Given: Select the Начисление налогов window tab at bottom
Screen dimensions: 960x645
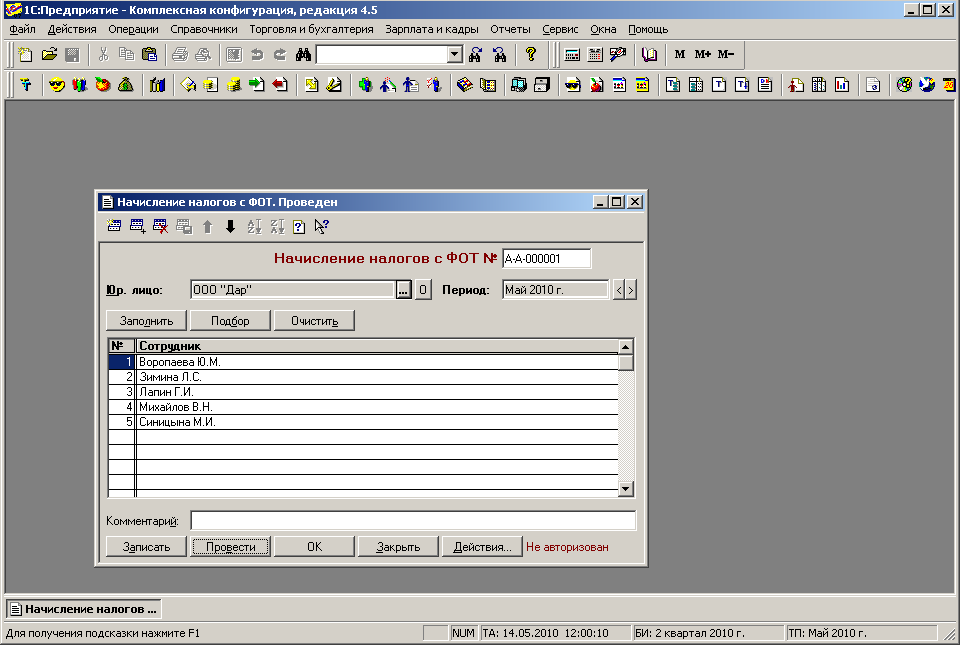Looking at the screenshot, I should (84, 610).
